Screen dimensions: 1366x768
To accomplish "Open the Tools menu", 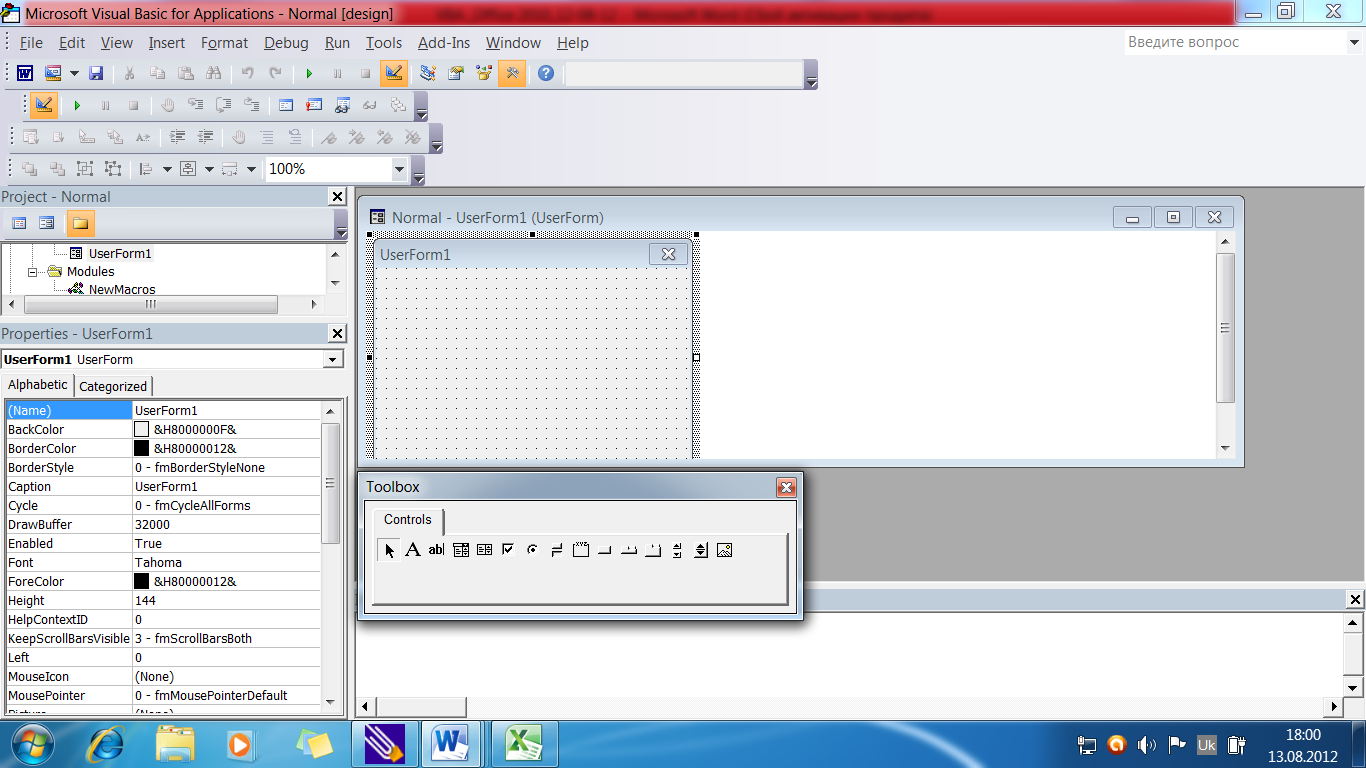I will click(x=384, y=43).
